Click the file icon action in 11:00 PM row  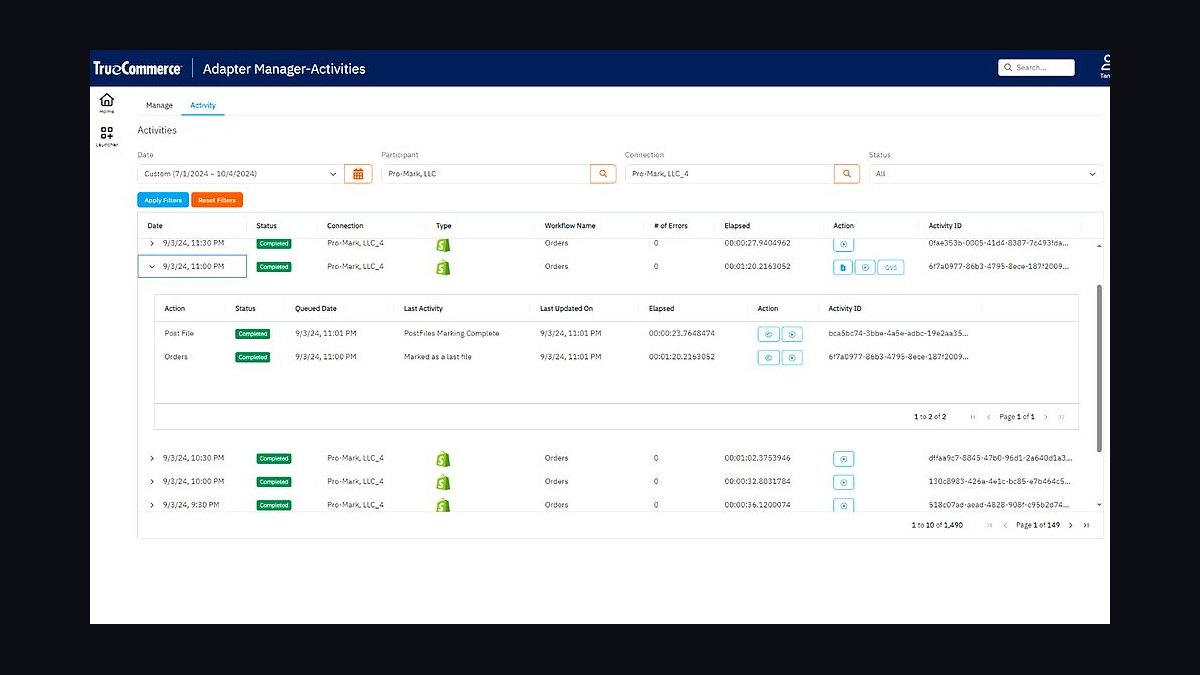843,267
